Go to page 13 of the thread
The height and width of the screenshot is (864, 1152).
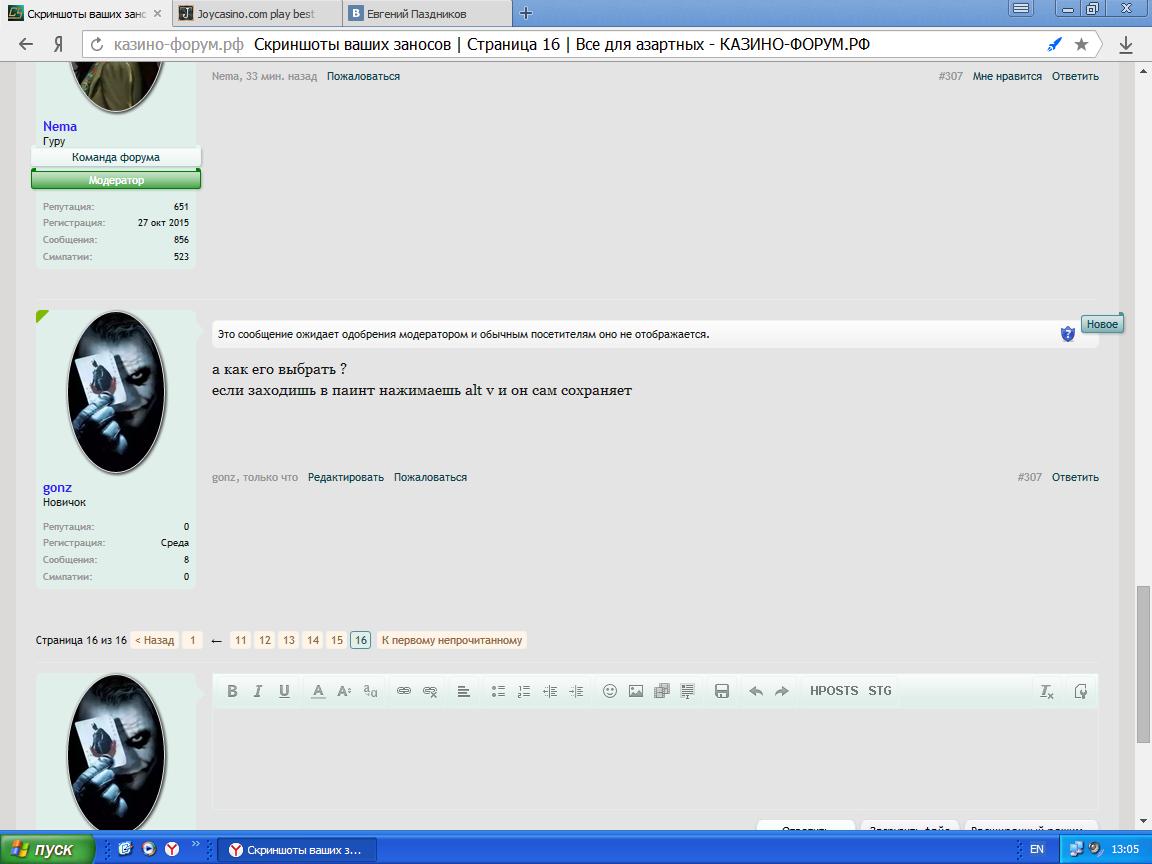click(x=289, y=640)
